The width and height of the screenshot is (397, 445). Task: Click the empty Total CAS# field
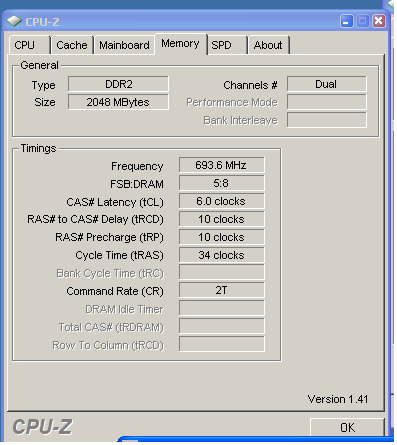222,326
